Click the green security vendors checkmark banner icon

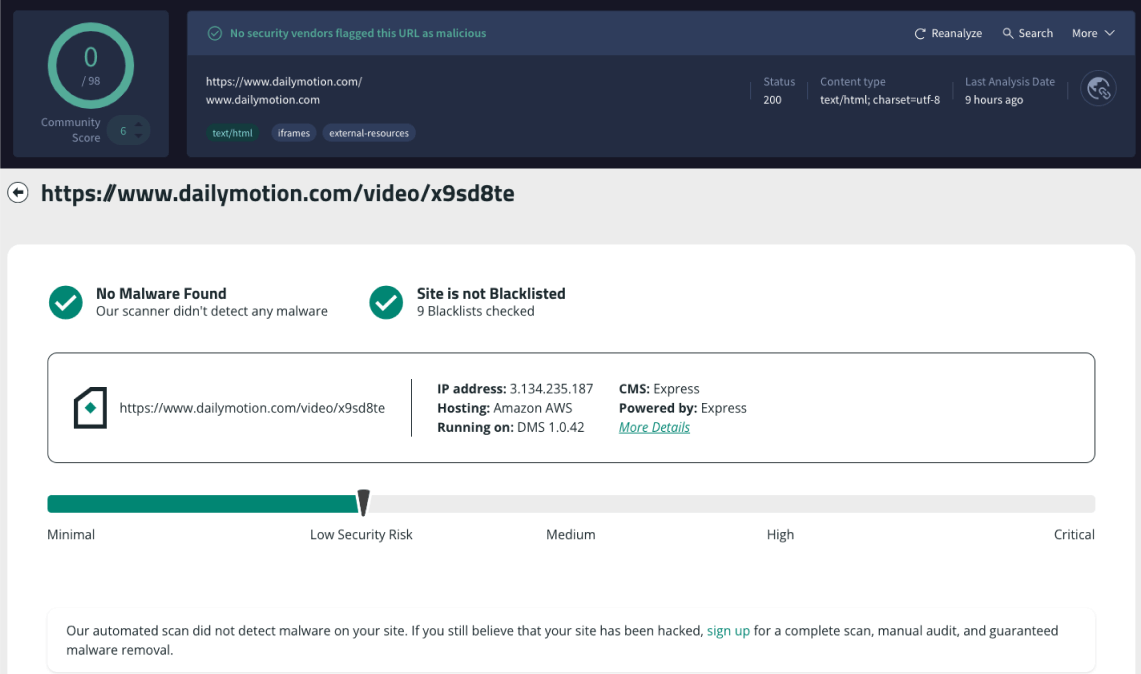(x=214, y=32)
